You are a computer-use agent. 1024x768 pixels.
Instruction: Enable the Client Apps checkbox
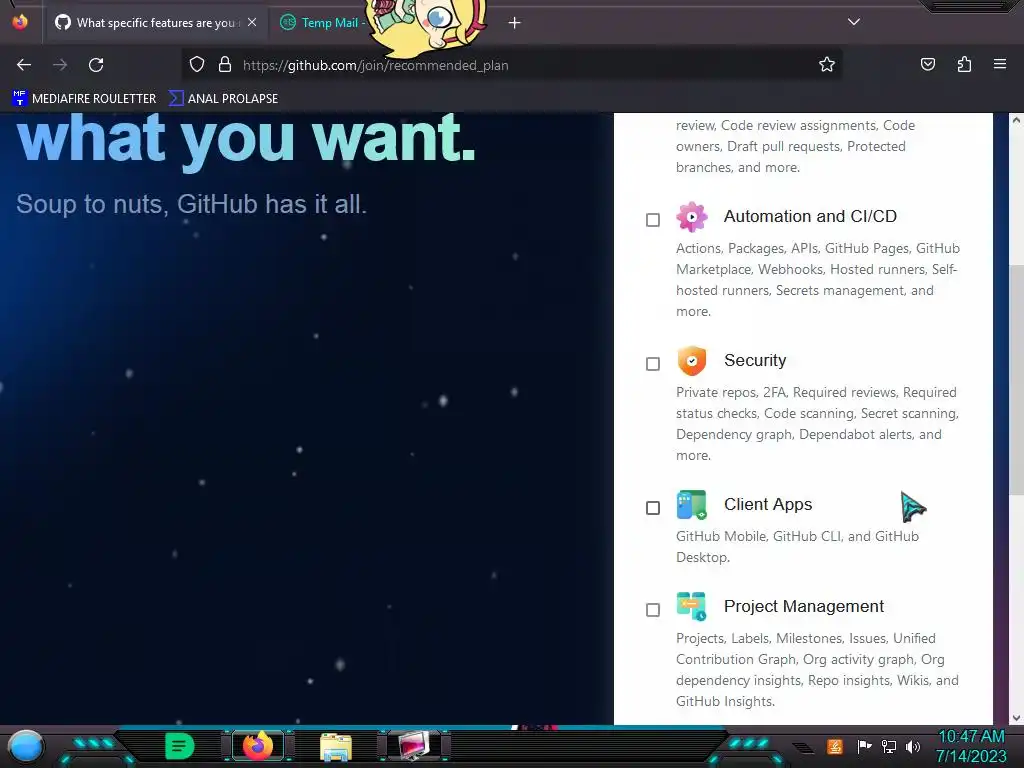click(652, 508)
